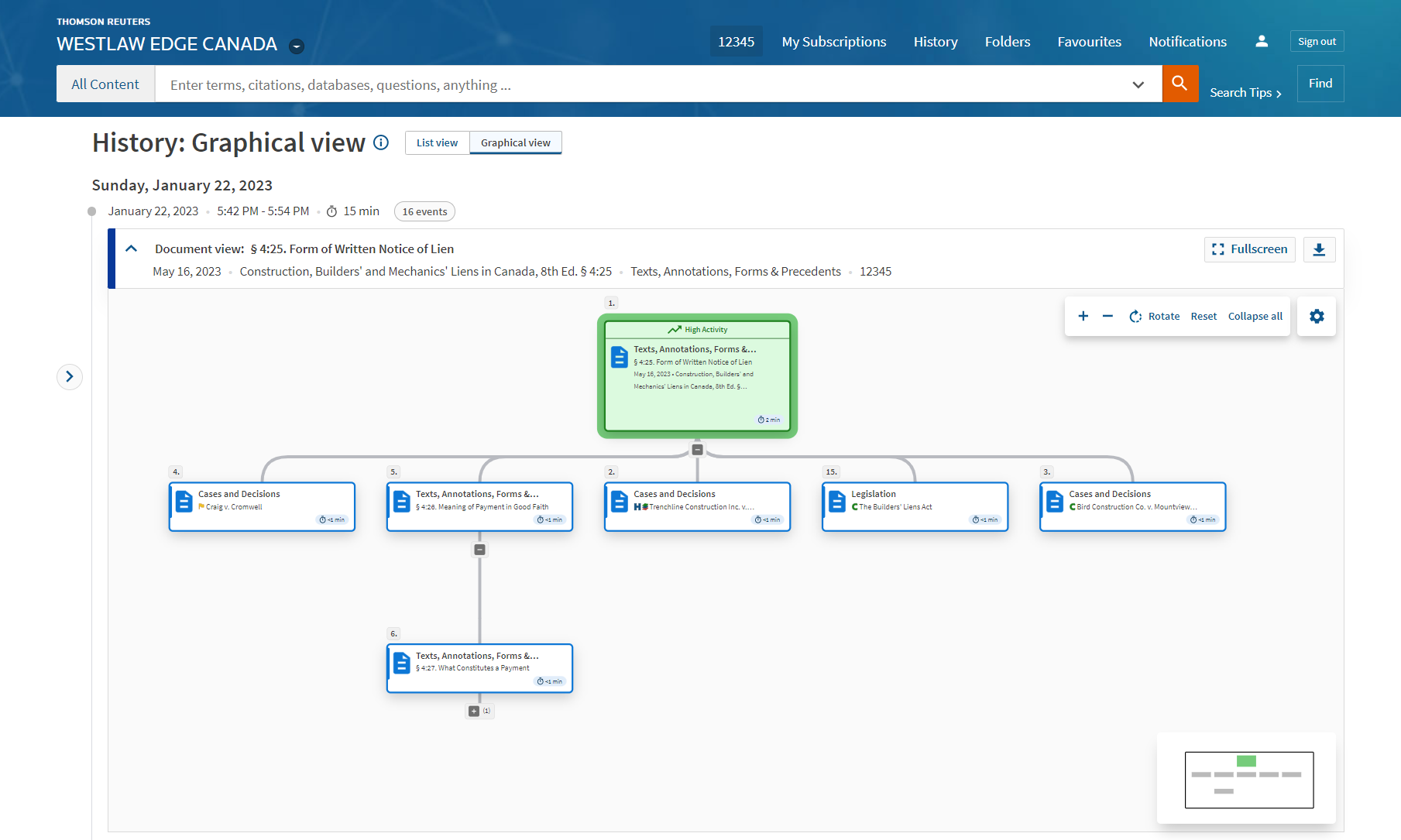Open the search box history dropdown arrow

1138,84
